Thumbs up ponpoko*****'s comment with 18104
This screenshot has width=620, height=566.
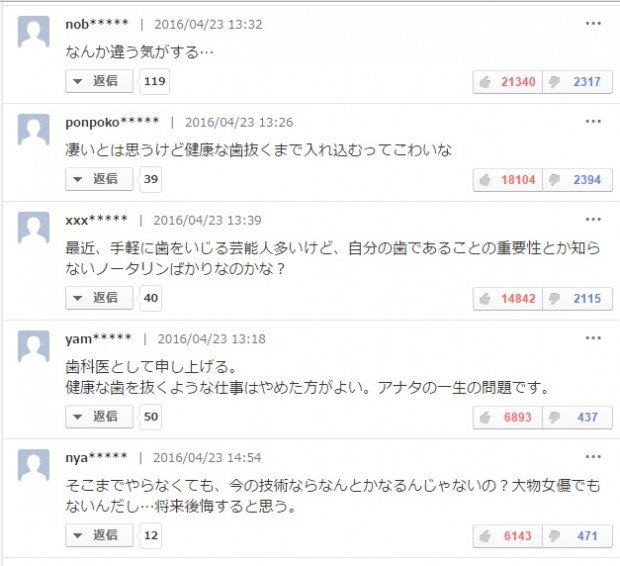point(508,180)
